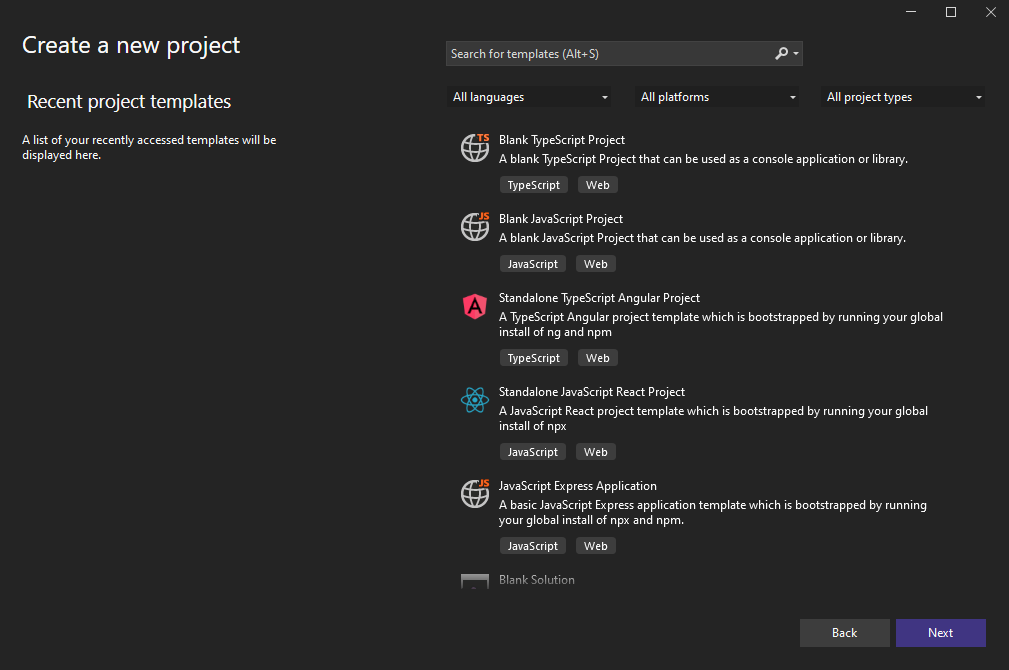Select the Angular logo icon
The width and height of the screenshot is (1009, 670).
coord(475,306)
